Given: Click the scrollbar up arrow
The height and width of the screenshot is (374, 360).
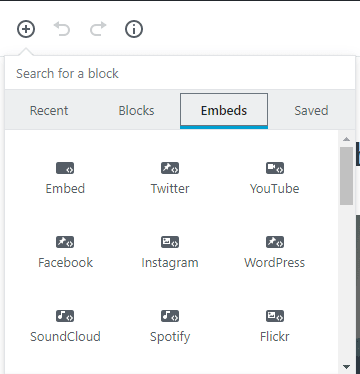Looking at the screenshot, I should (347, 139).
